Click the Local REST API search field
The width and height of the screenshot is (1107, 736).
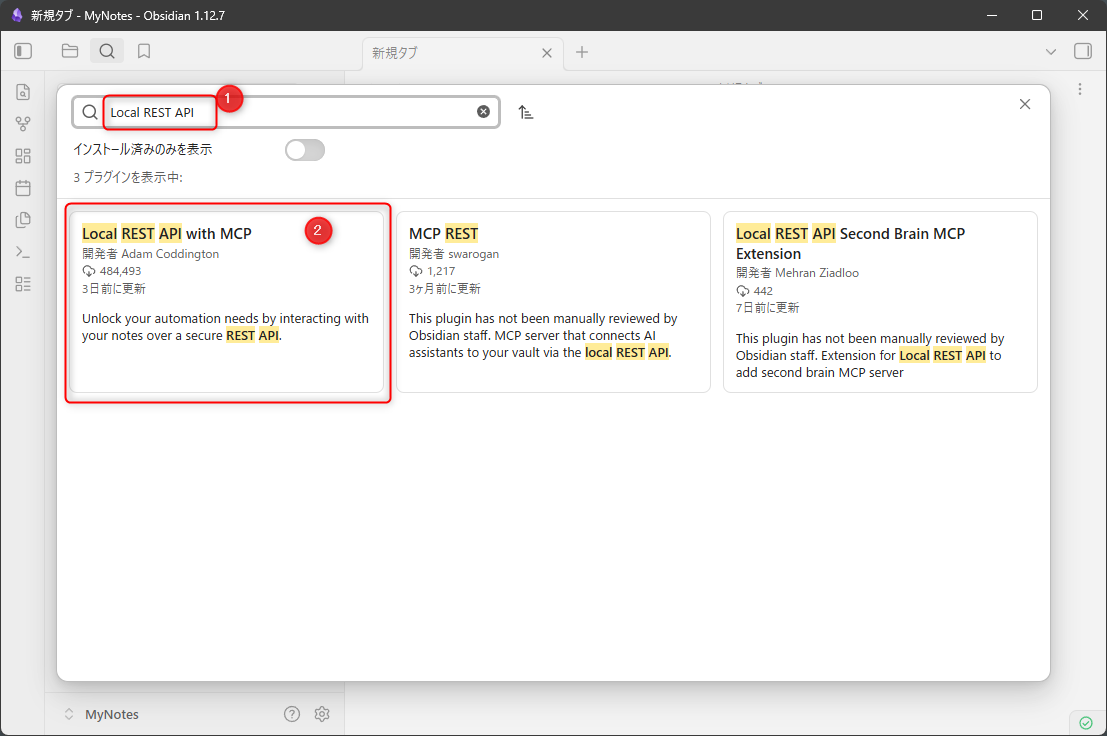pos(286,112)
